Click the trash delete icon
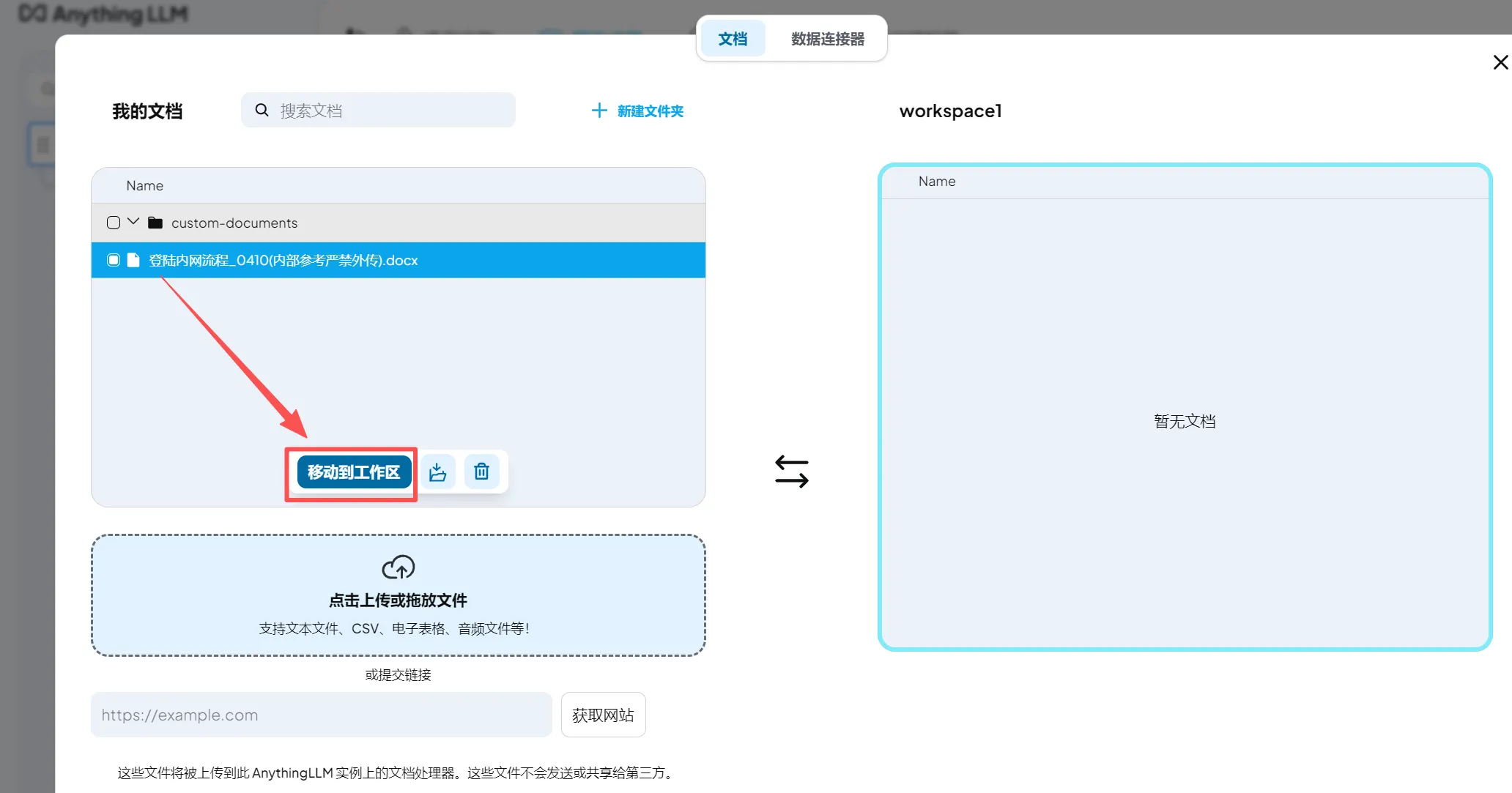Screen dimensions: 1512x793 tap(481, 472)
